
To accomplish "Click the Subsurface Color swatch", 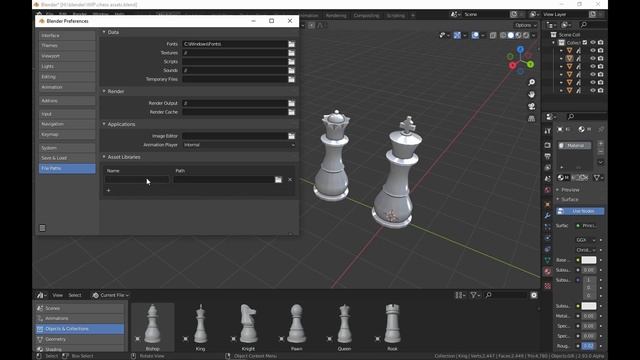I will [589, 306].
